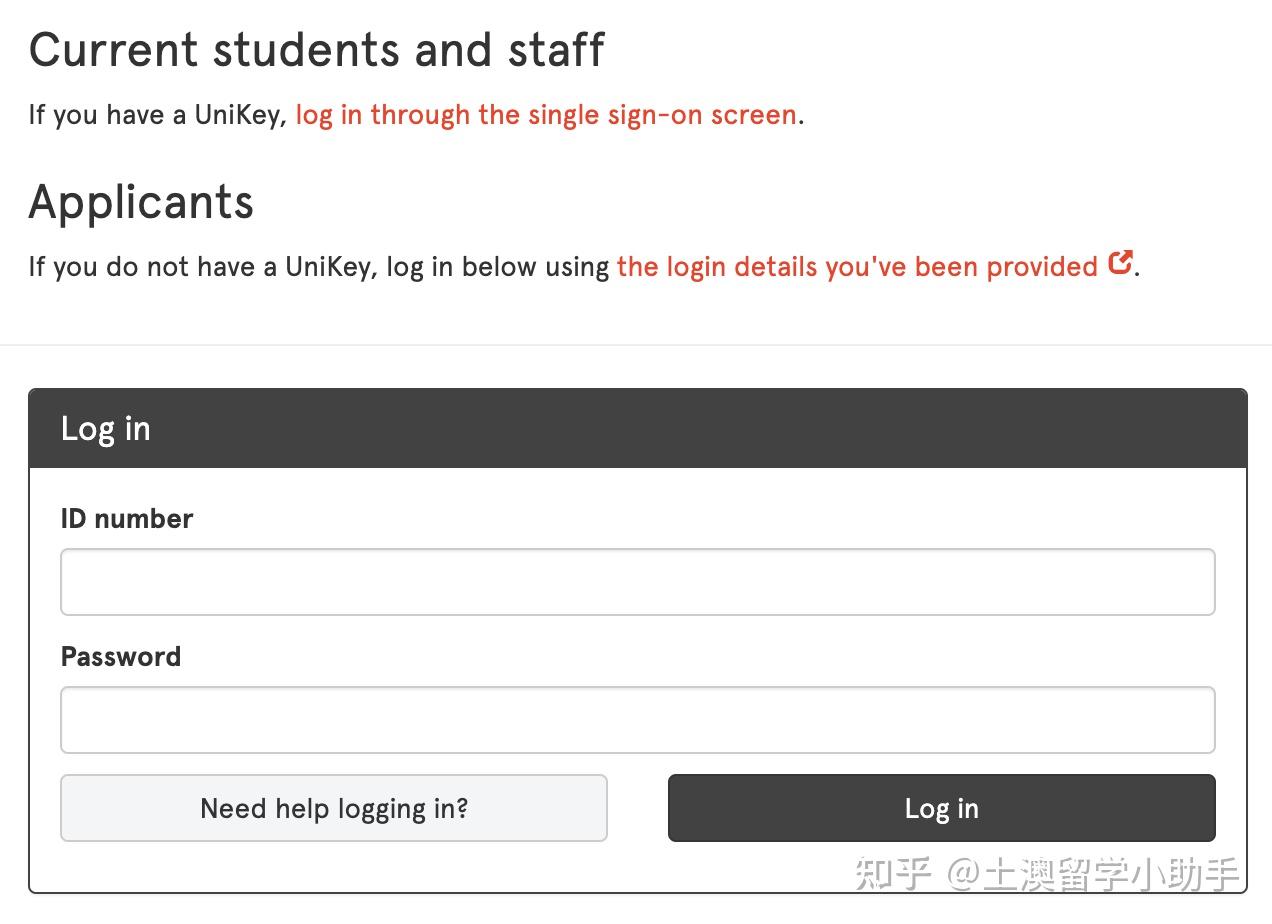1272x924 pixels.
Task: Activate the dark Log in submit button
Action: pos(941,808)
